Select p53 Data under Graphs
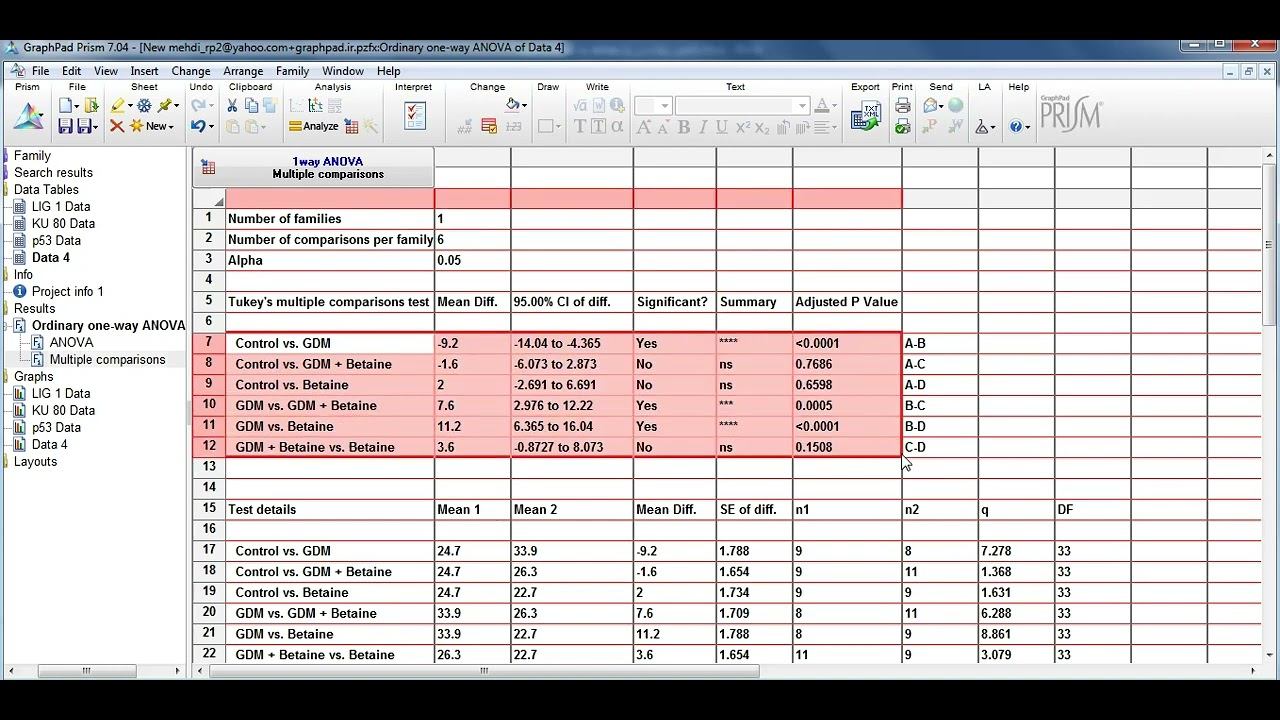Viewport: 1280px width, 720px height. click(56, 427)
